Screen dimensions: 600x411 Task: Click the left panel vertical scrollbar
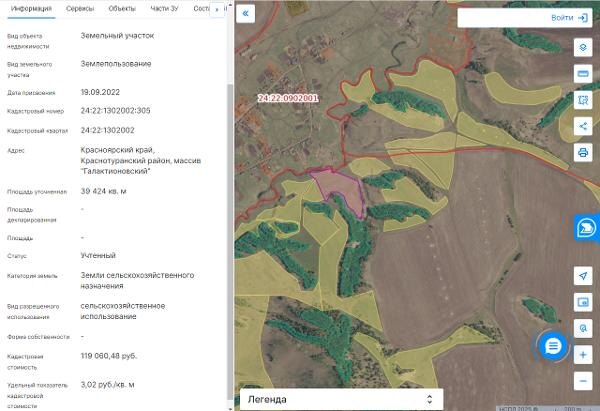230,241
